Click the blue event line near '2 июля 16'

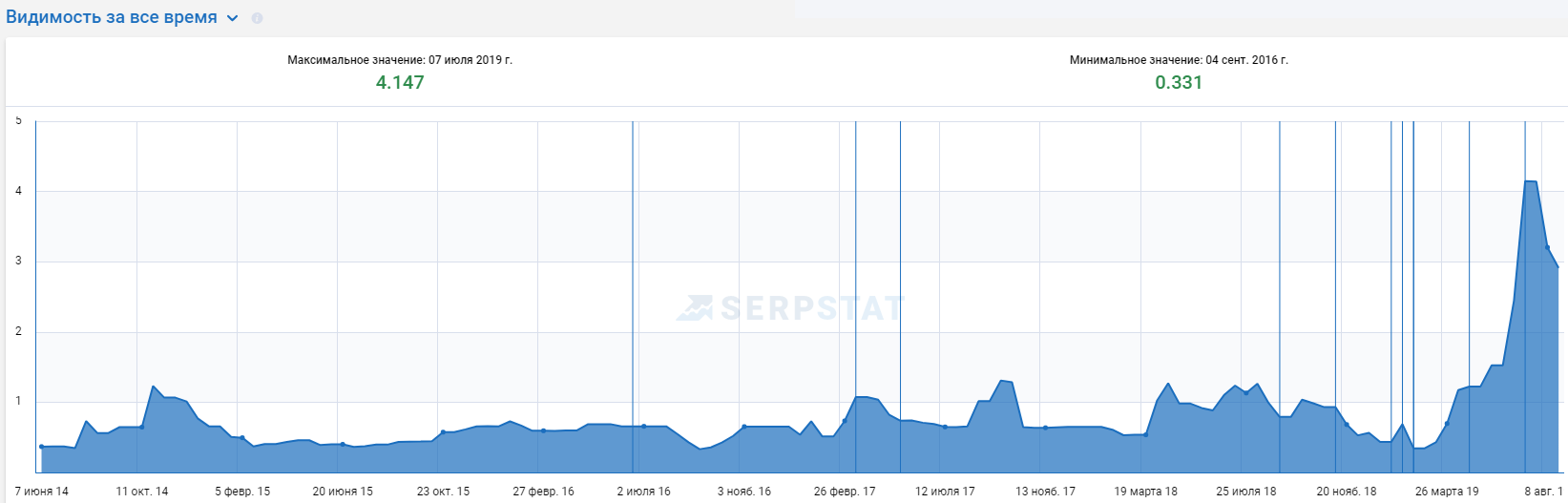point(633,297)
